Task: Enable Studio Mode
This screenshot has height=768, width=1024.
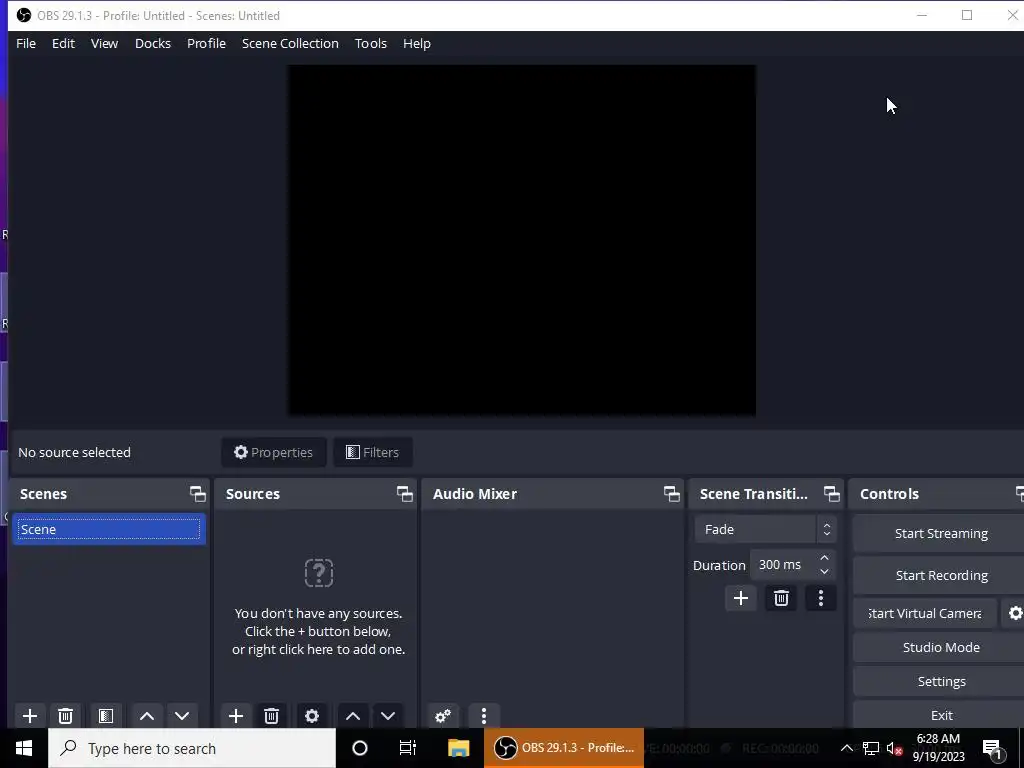Action: 941,647
